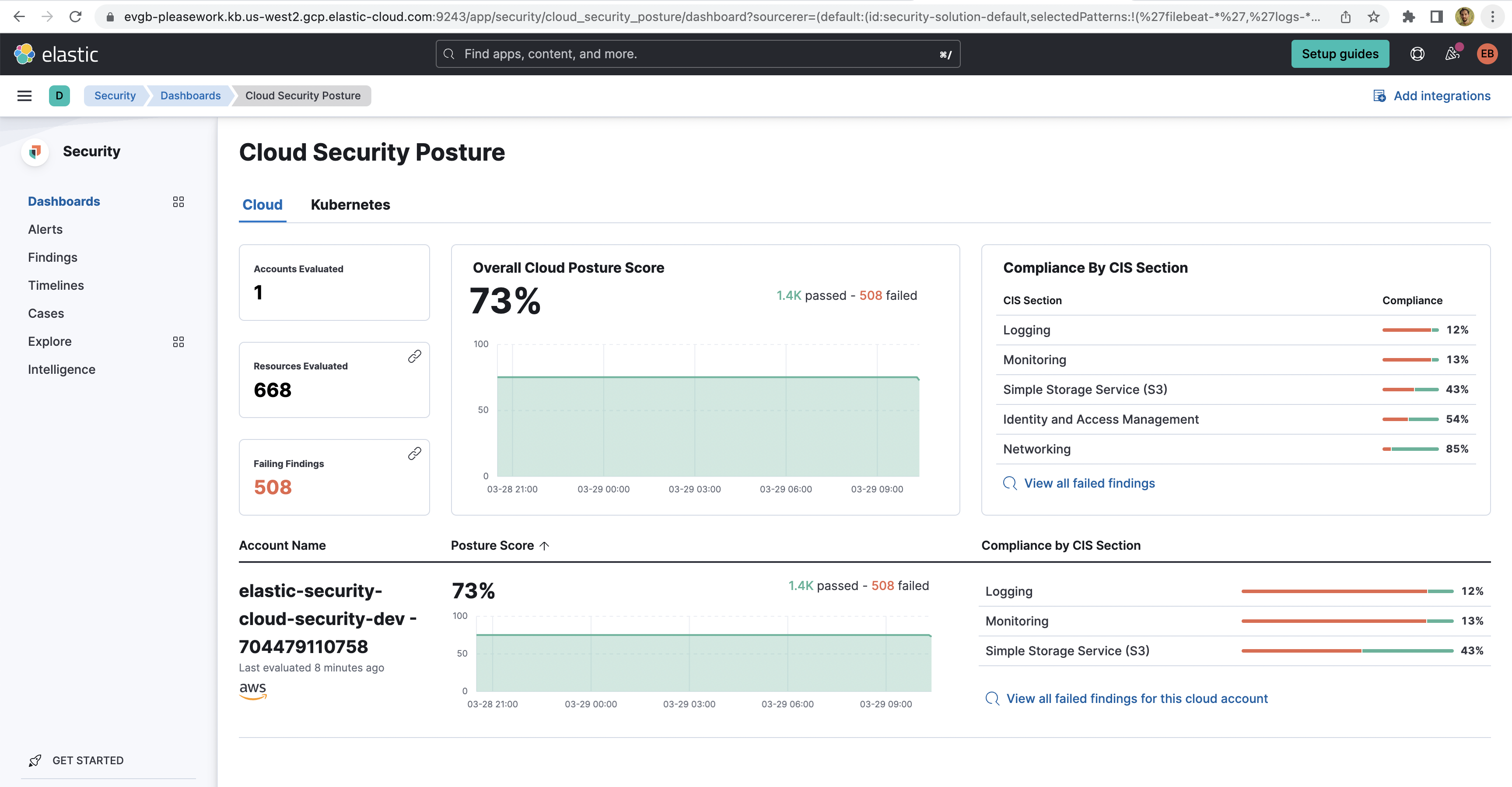
Task: Select the Cloud tab
Action: click(262, 204)
